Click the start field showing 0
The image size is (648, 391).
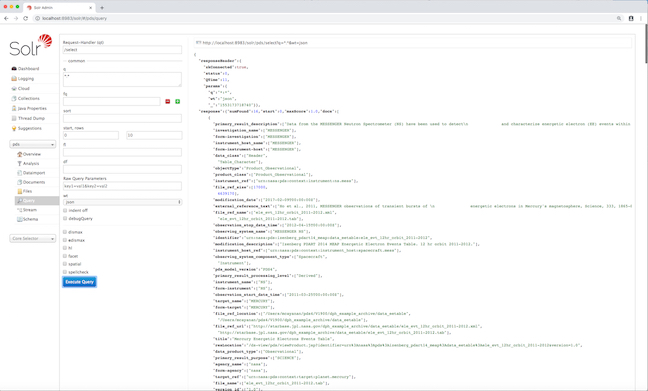click(91, 135)
